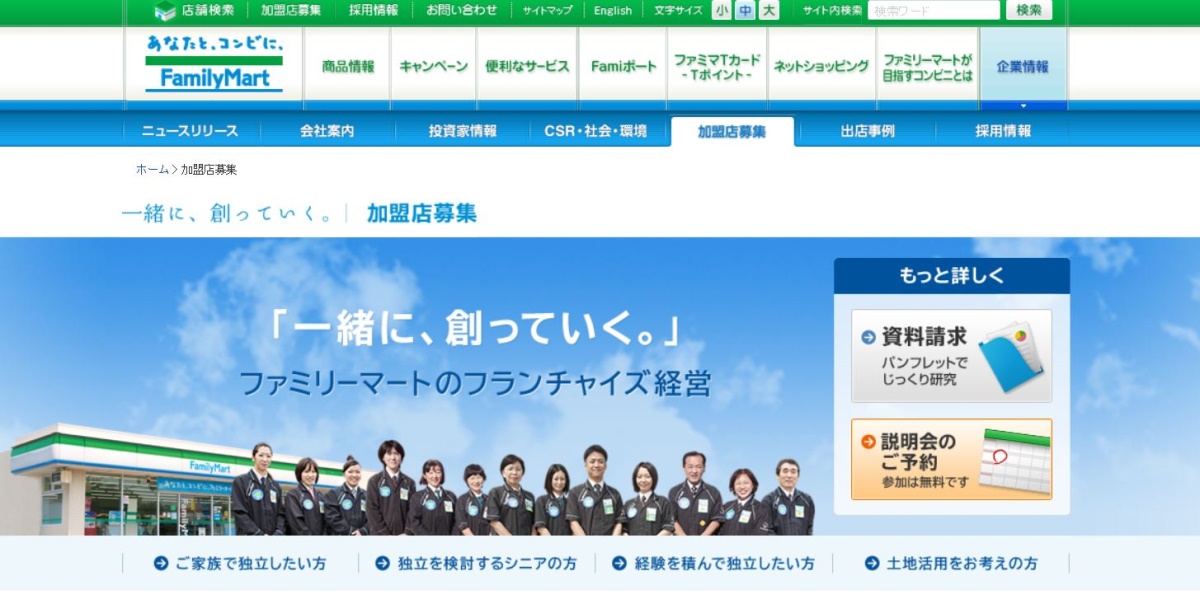1200x613 pixels.
Task: Click the サイト内検索 label
Action: 832,11
